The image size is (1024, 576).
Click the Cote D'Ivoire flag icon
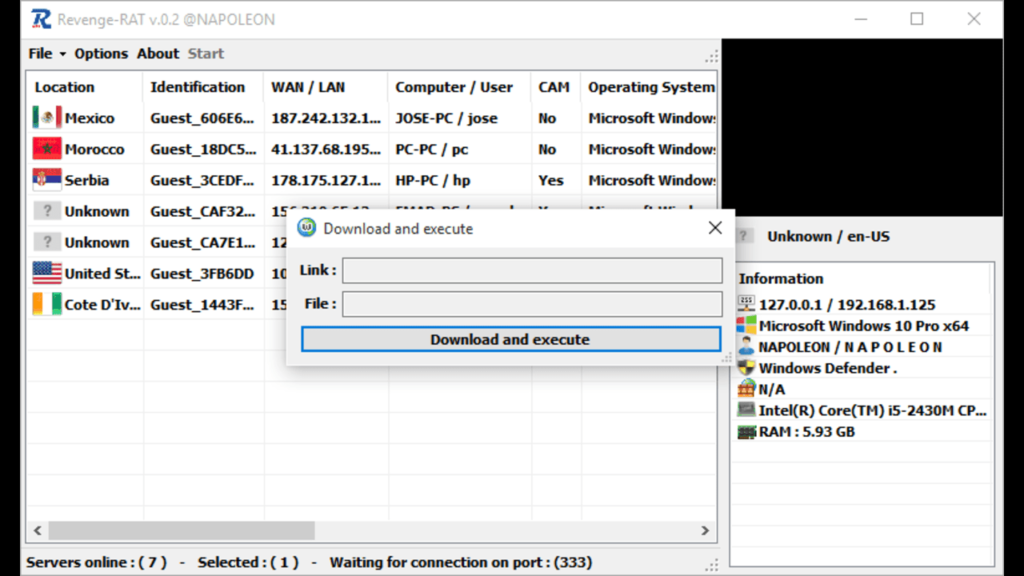tap(47, 304)
